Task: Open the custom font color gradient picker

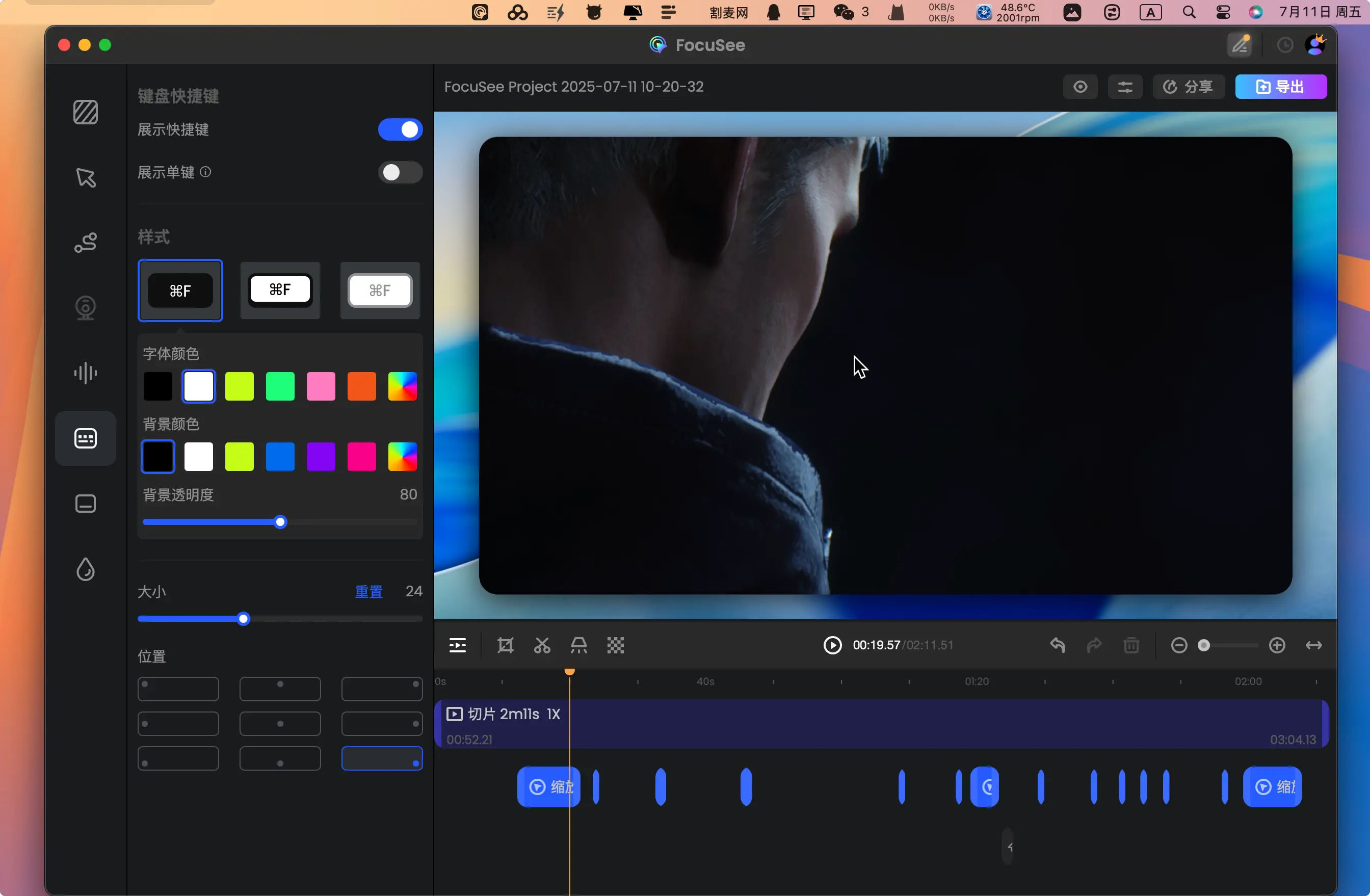Action: pyautogui.click(x=402, y=386)
